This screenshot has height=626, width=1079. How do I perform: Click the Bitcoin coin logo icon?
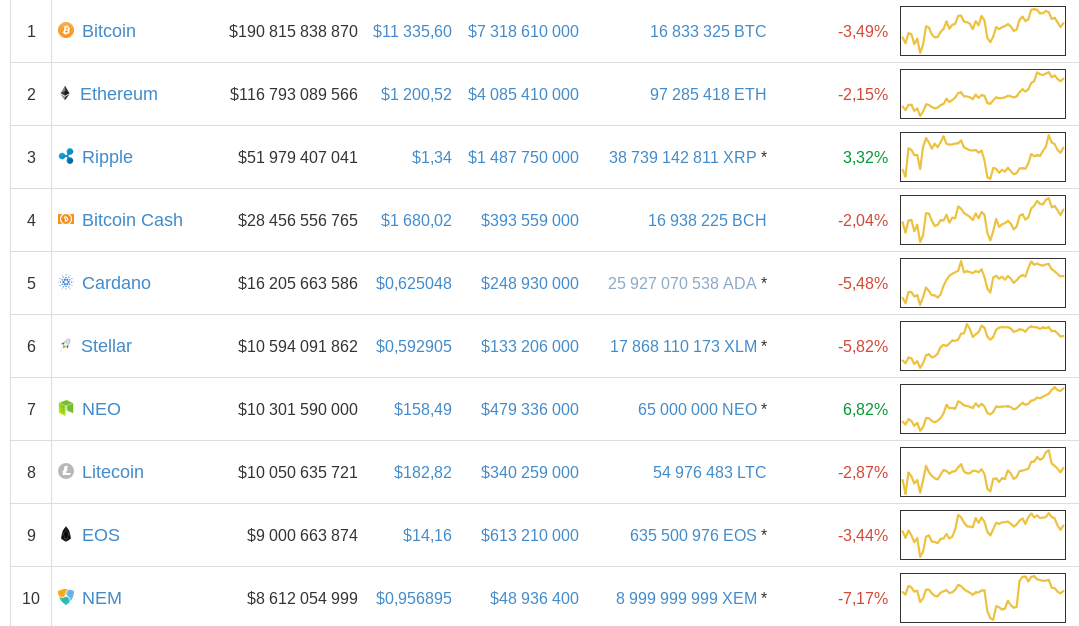66,30
